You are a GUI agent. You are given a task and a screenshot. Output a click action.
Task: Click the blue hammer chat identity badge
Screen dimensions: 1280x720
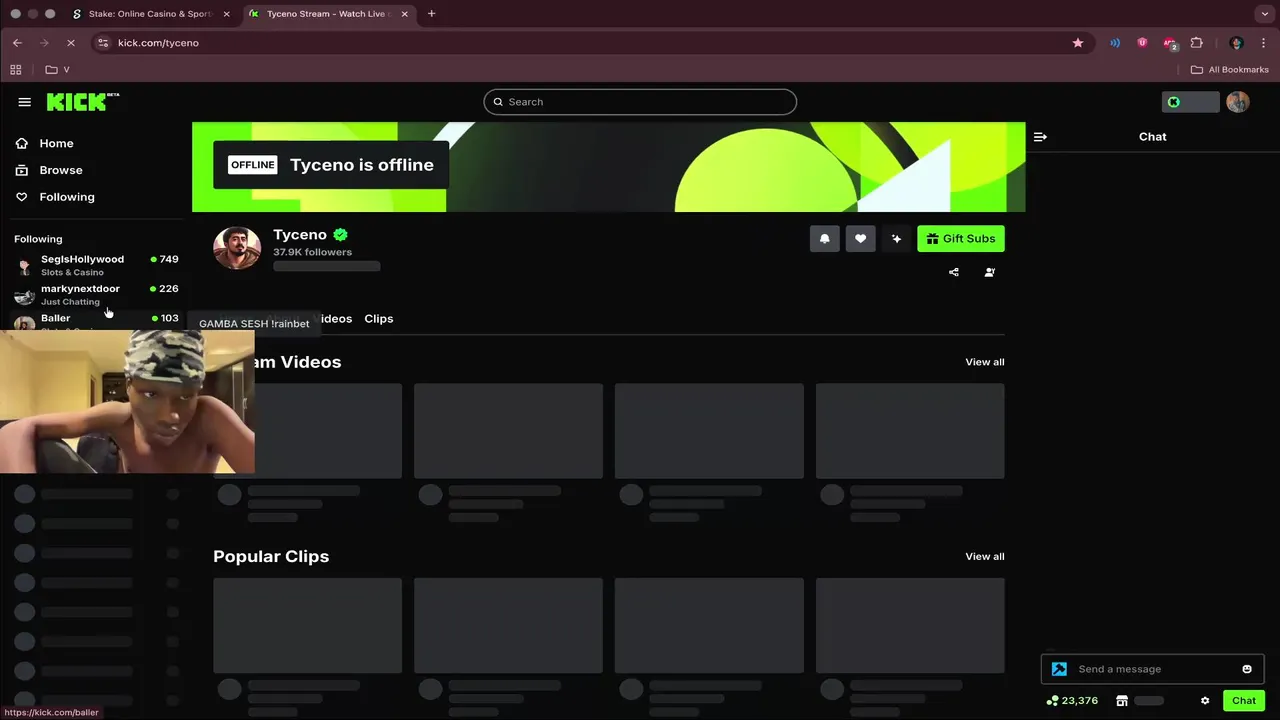click(1059, 669)
